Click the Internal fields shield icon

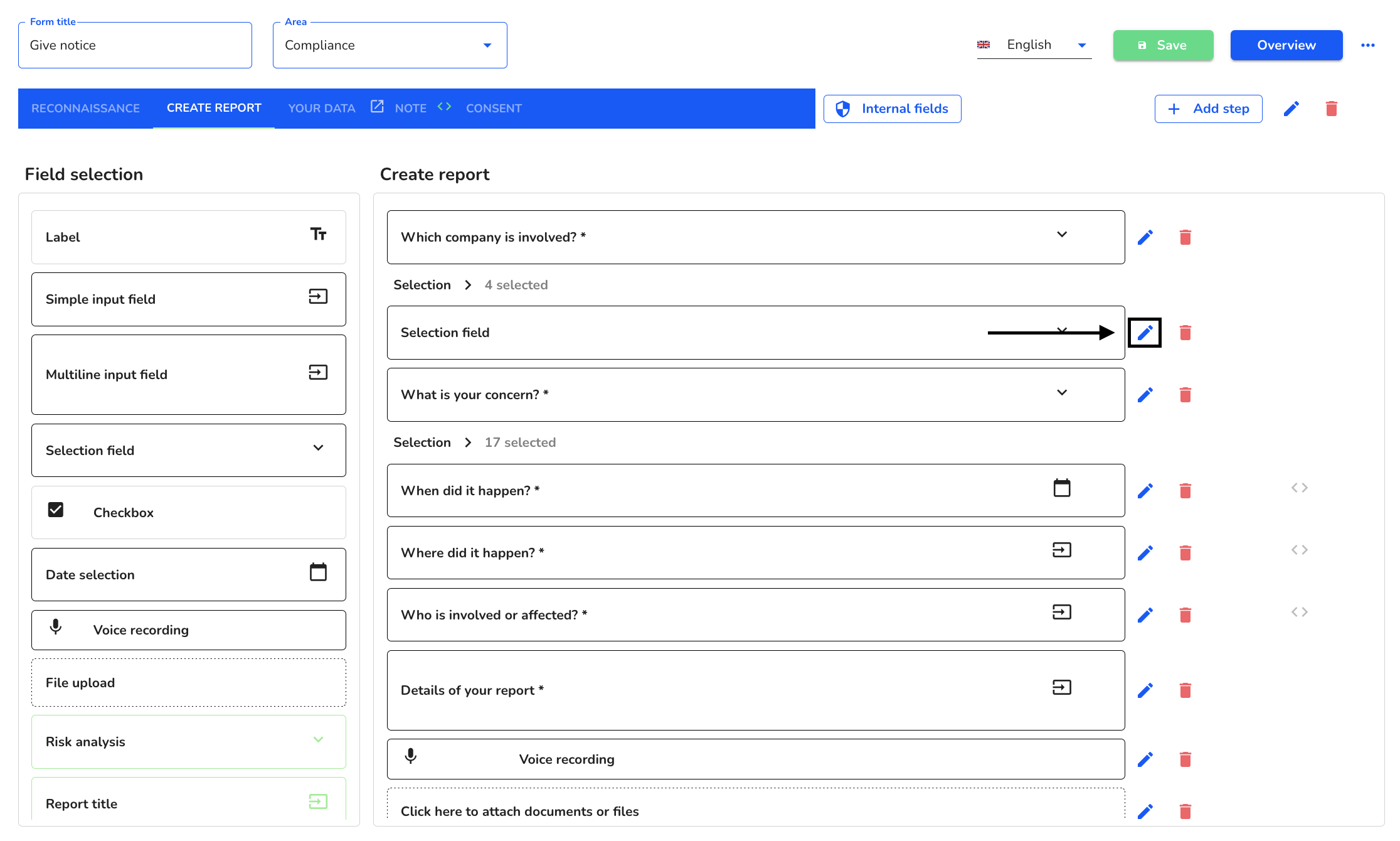point(845,108)
